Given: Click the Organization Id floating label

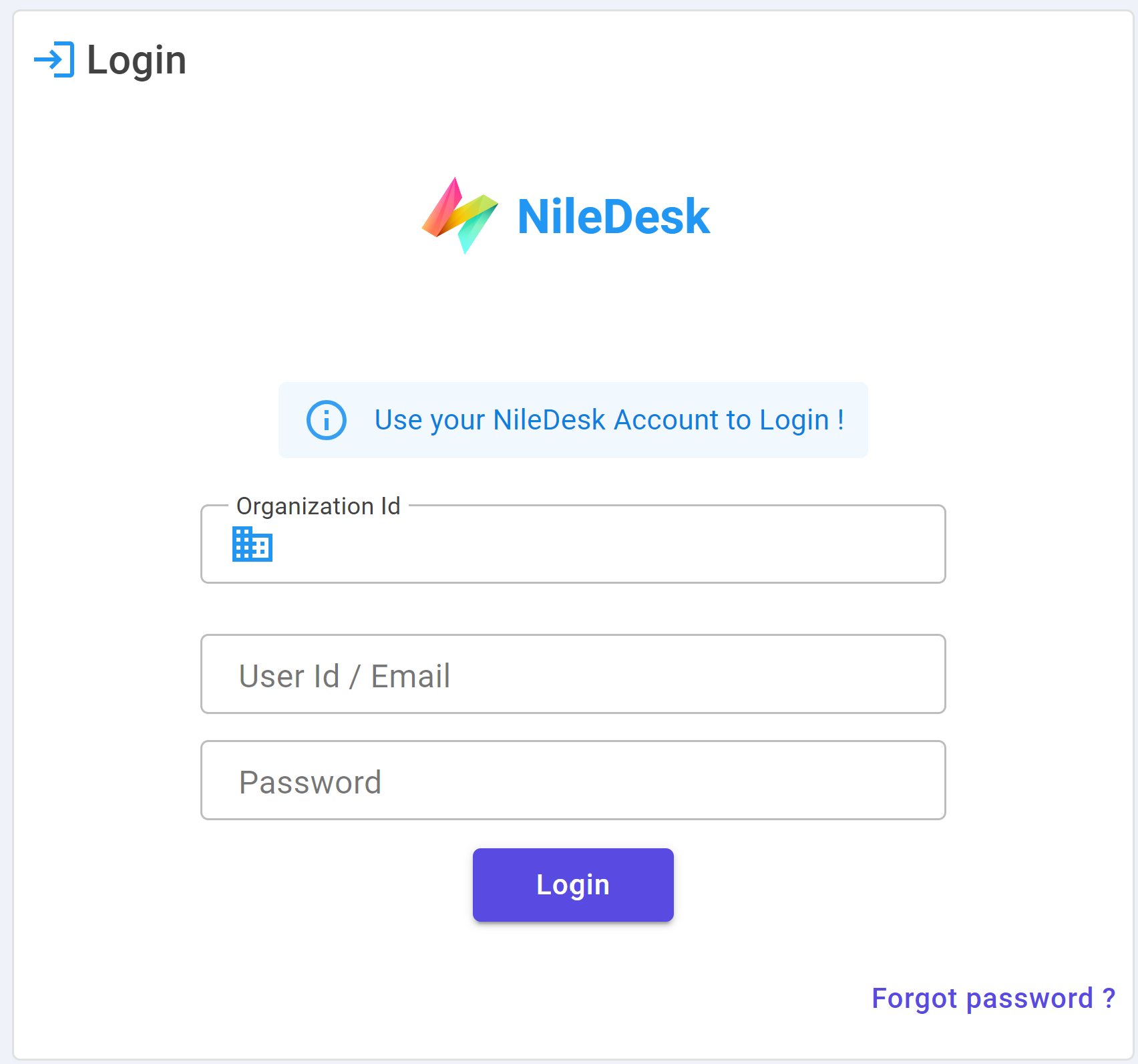Looking at the screenshot, I should tap(319, 506).
